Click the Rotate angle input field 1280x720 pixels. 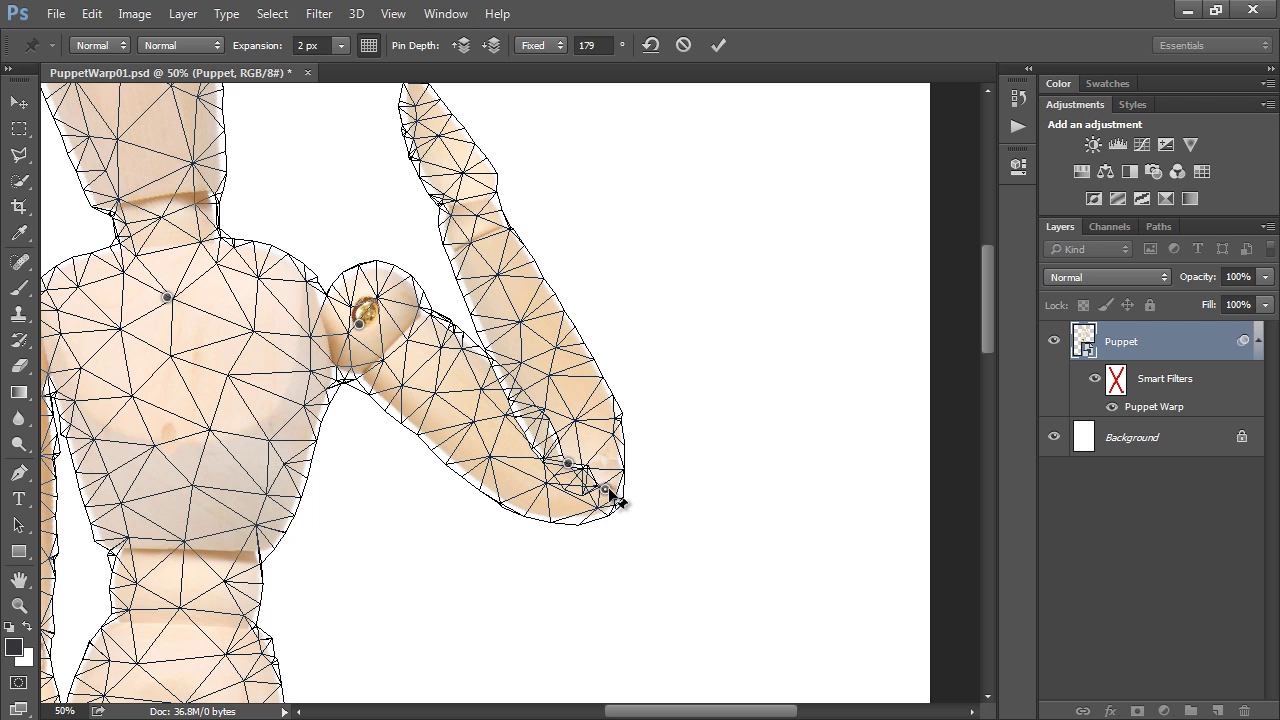[x=593, y=45]
